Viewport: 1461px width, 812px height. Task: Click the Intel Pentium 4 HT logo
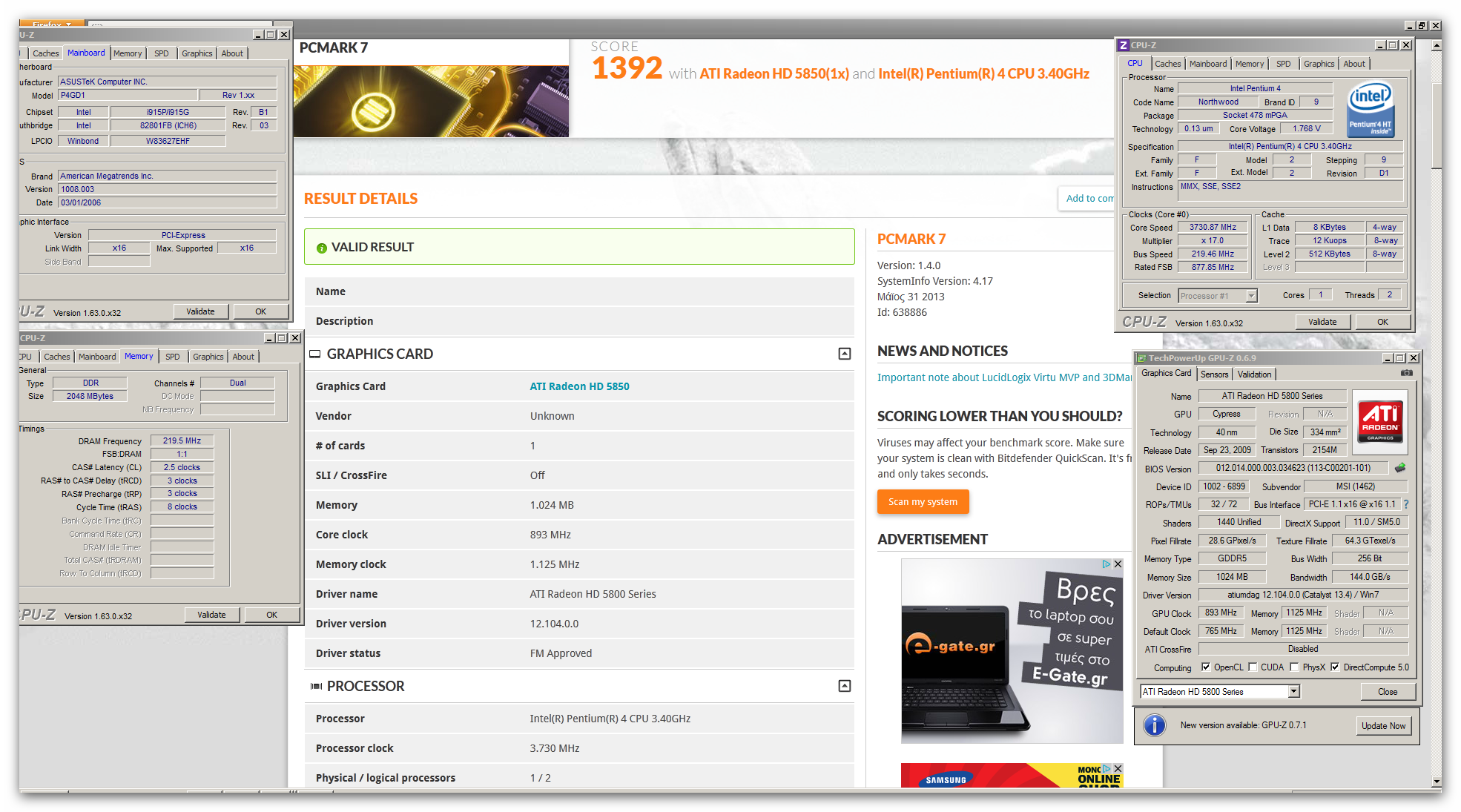[1371, 108]
